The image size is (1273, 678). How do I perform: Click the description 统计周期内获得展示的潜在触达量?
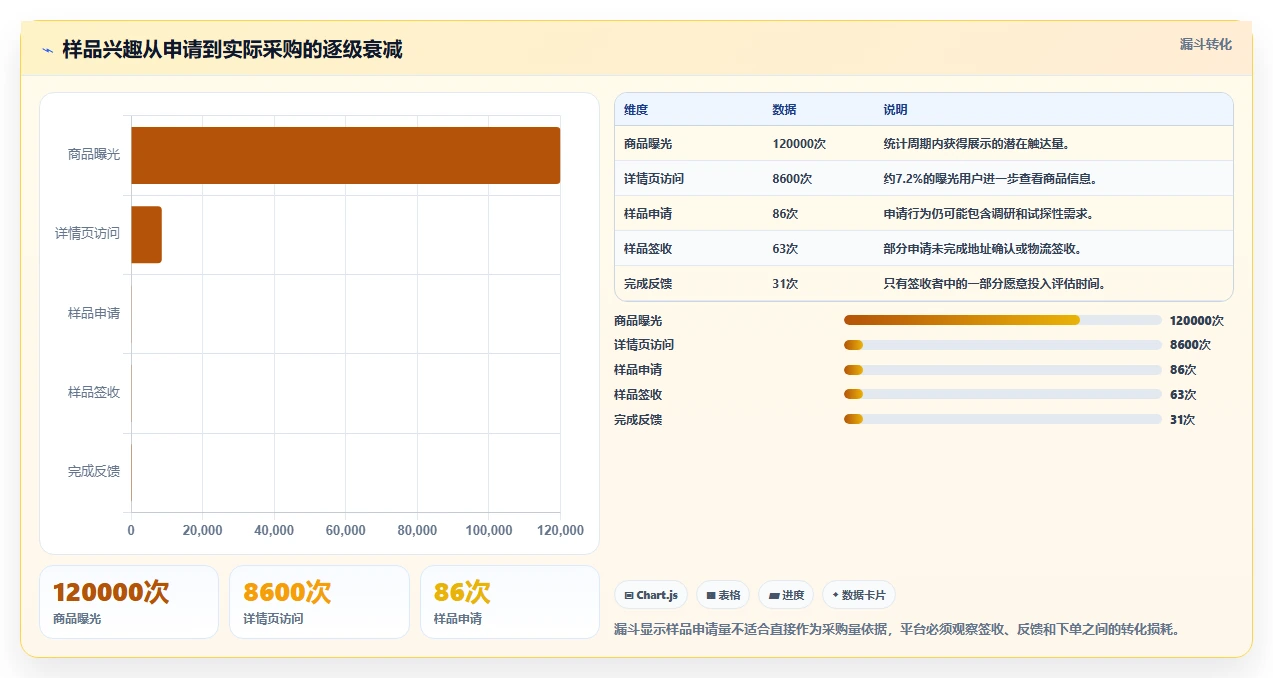click(977, 144)
